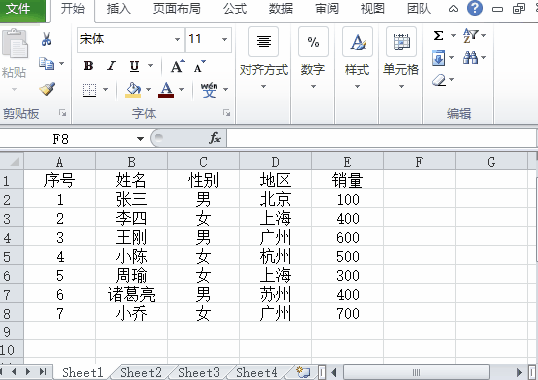Open the font size 11 dropdown
Screen dimensions: 538x380
224,40
